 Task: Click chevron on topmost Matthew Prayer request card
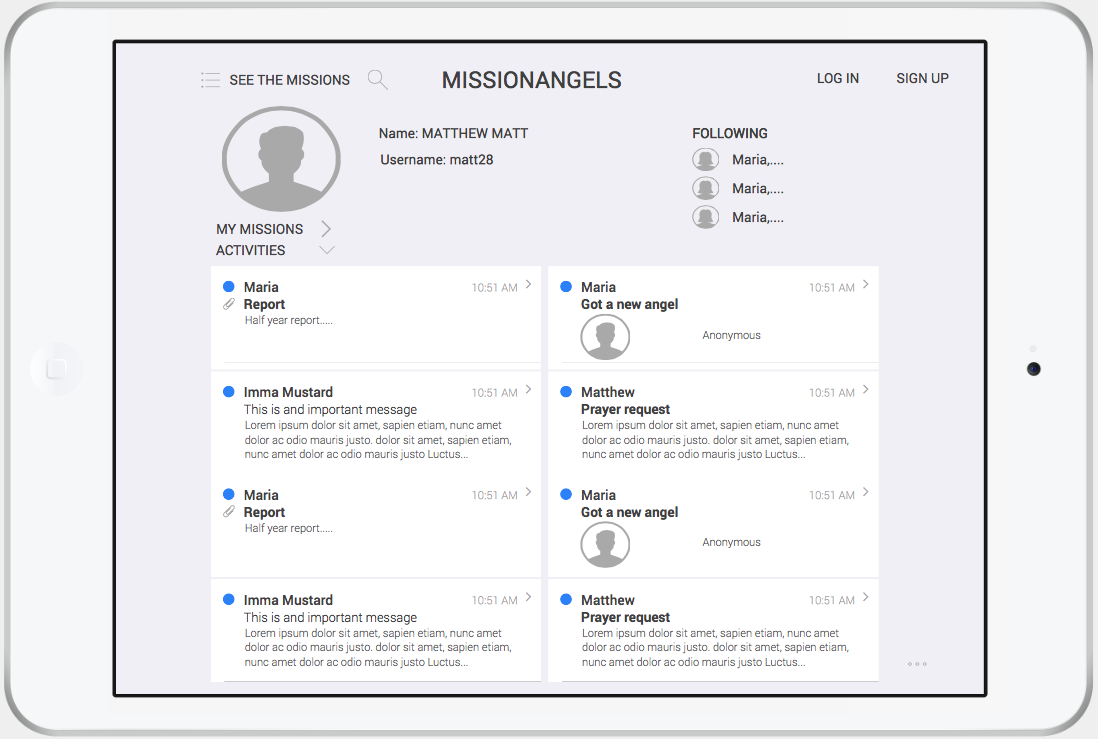865,390
